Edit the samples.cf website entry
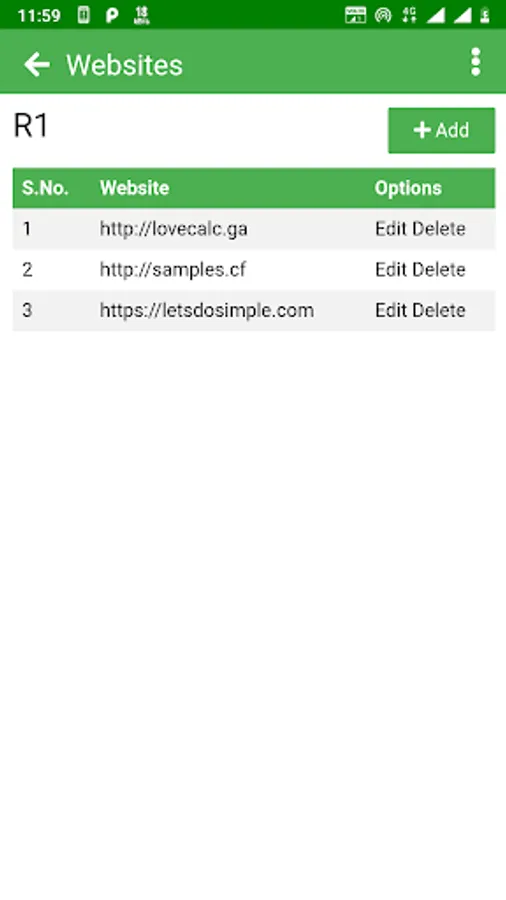This screenshot has width=506, height=900. pos(391,270)
